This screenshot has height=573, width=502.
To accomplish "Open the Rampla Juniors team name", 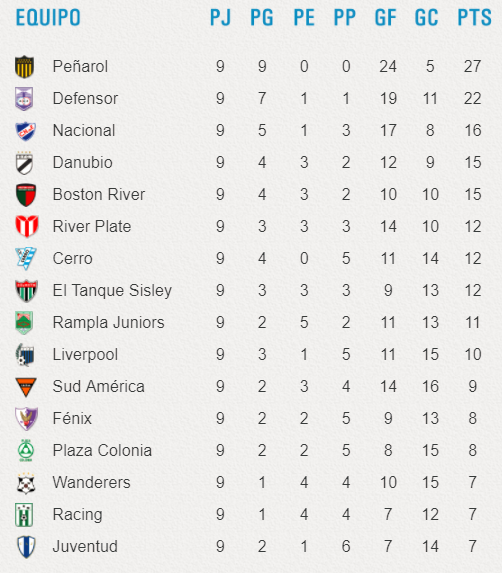I will 109,323.
